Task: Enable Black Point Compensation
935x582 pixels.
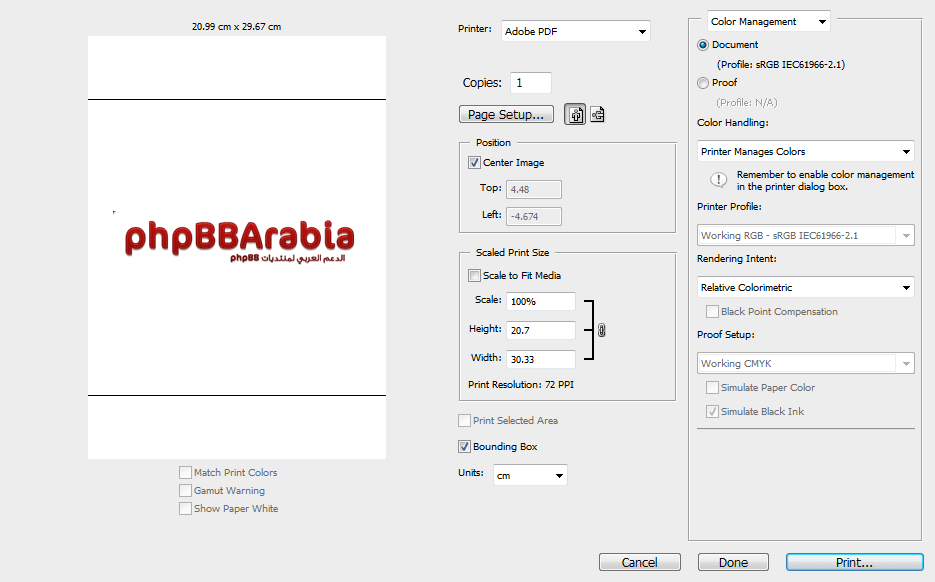Action: click(x=712, y=311)
